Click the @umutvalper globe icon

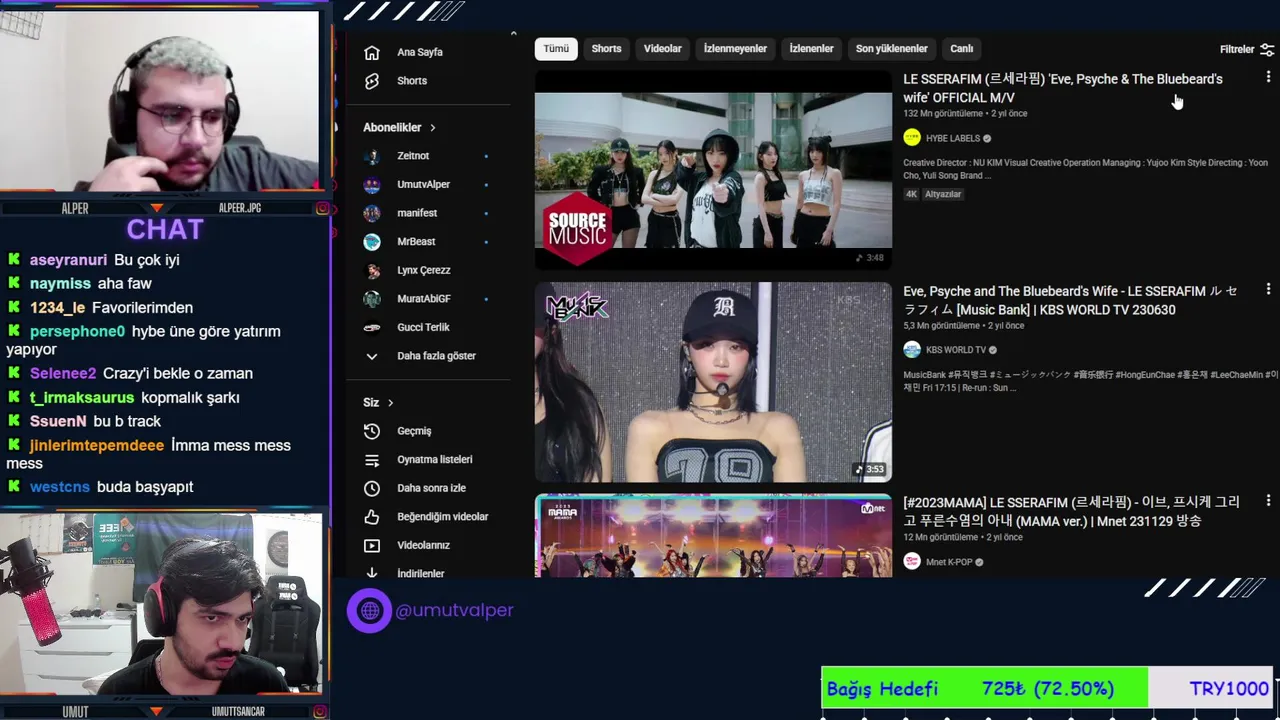[x=369, y=610]
